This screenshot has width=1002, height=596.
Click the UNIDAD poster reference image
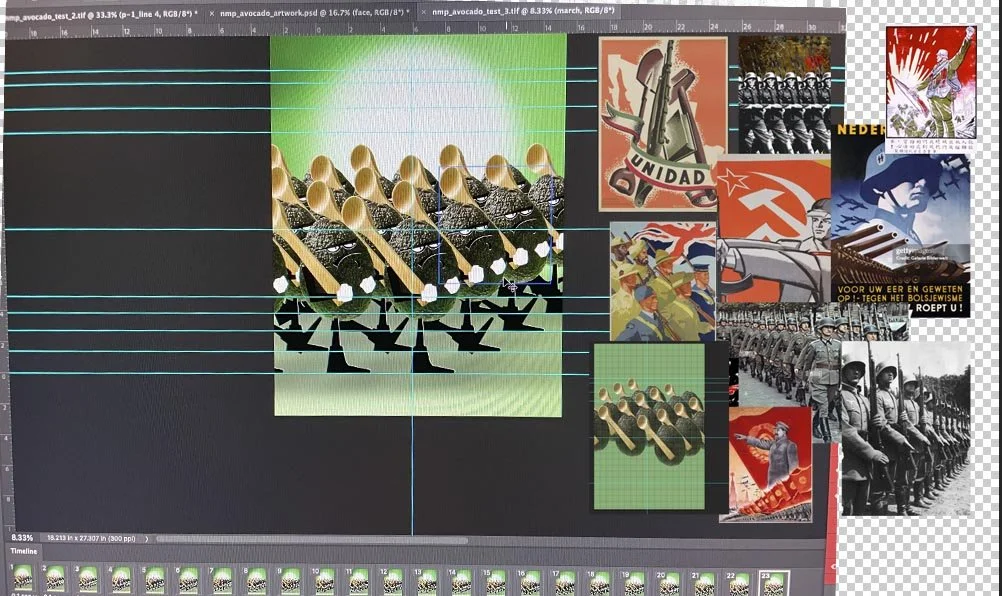(x=663, y=124)
